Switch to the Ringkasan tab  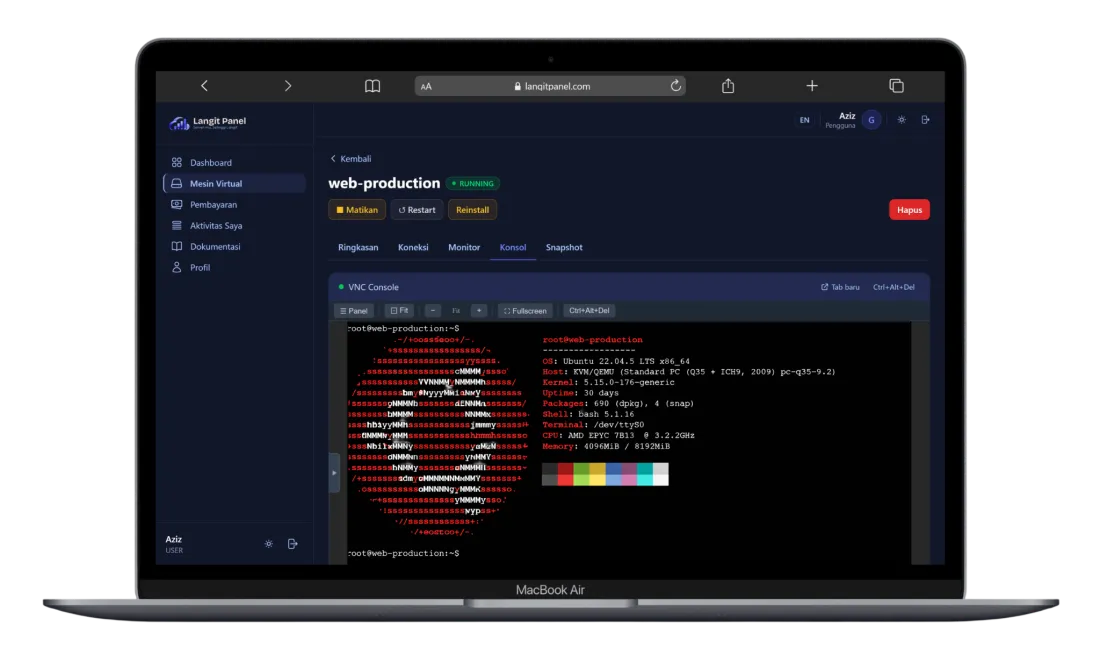pyautogui.click(x=358, y=247)
